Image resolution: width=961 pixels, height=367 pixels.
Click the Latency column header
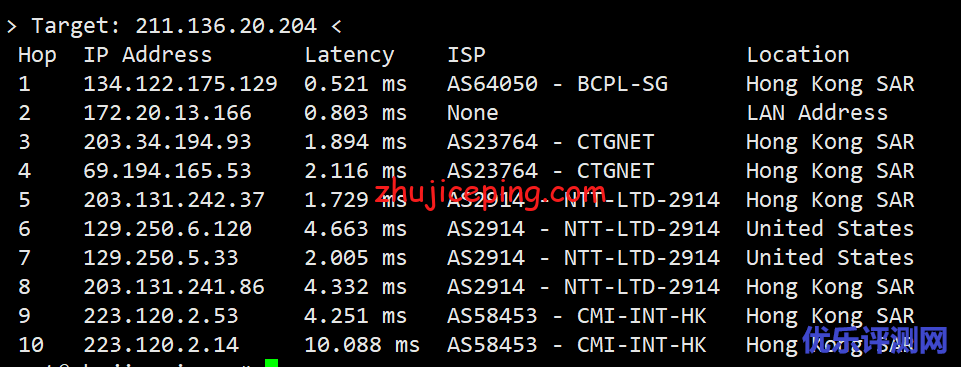[349, 56]
